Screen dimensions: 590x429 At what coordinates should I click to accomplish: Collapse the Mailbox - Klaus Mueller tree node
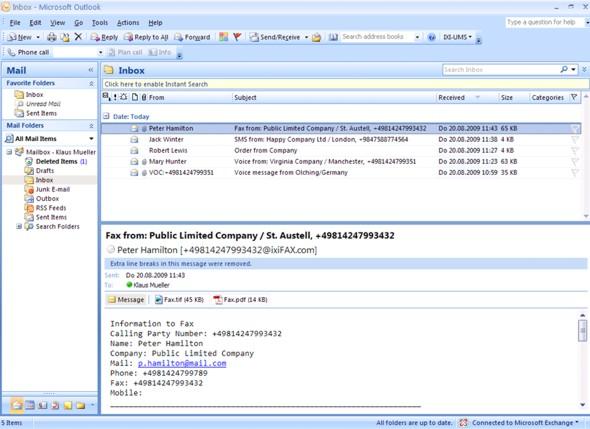(x=9, y=152)
